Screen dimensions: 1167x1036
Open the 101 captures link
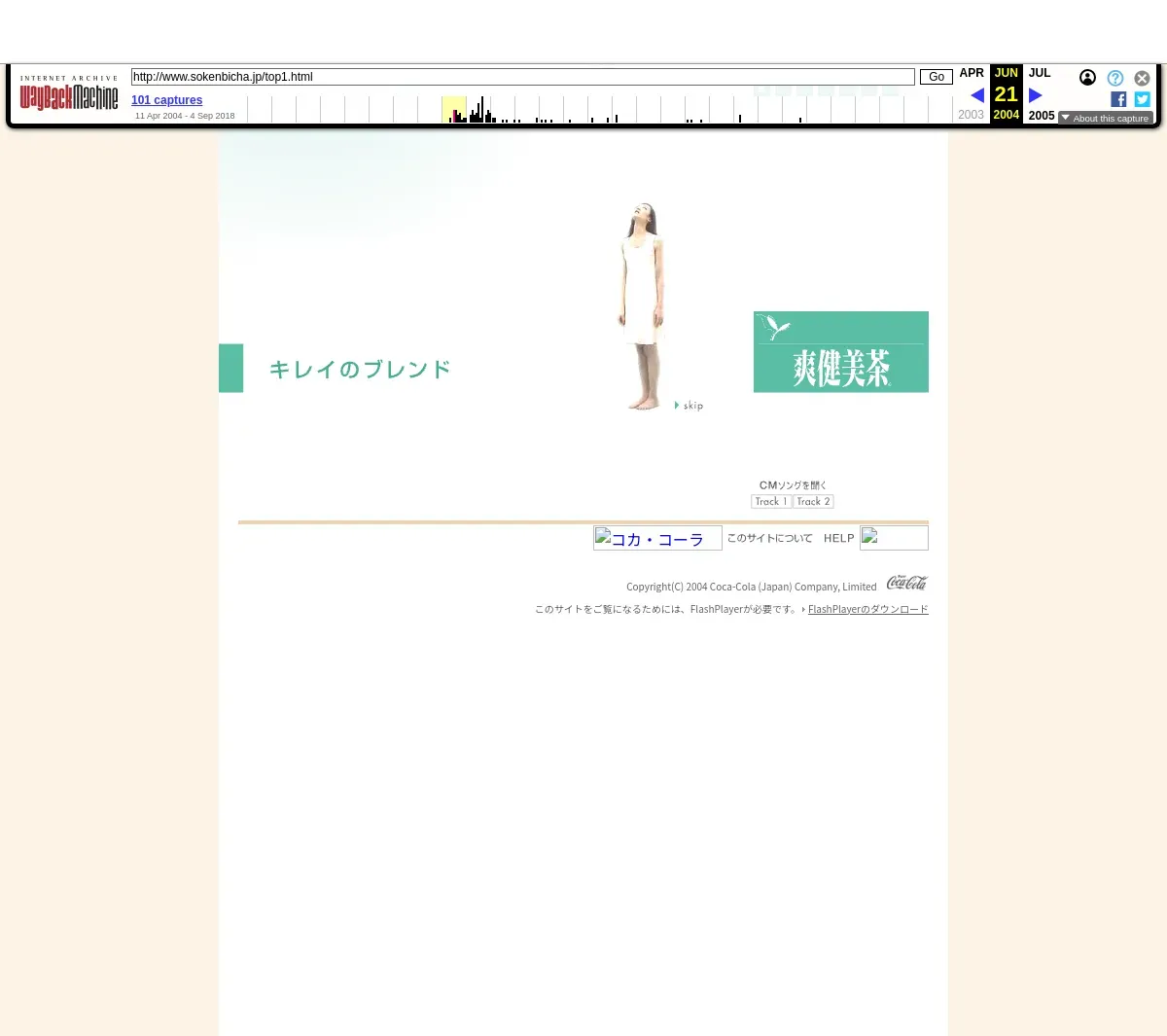tap(167, 100)
